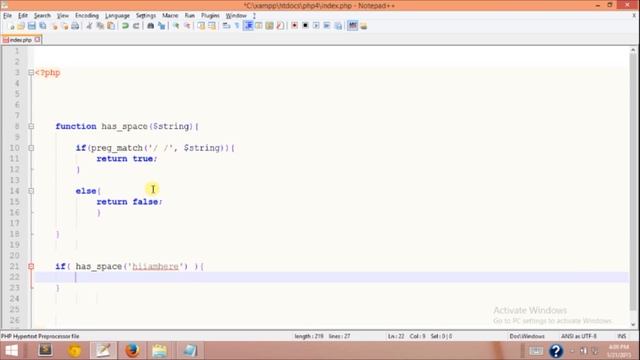Screen dimensions: 640x360
Task: Place cursor on 'return true;' line
Action: click(127, 159)
